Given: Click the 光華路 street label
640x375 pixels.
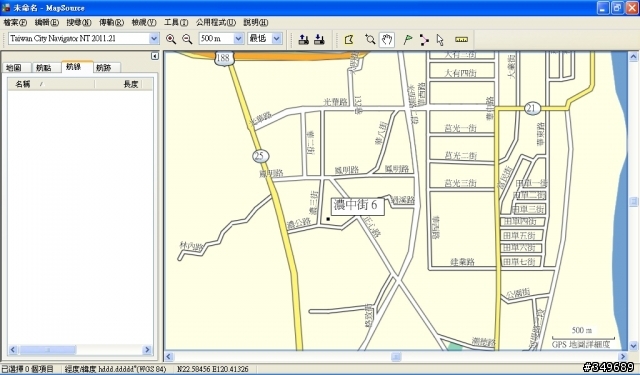Looking at the screenshot, I should click(x=336, y=102).
